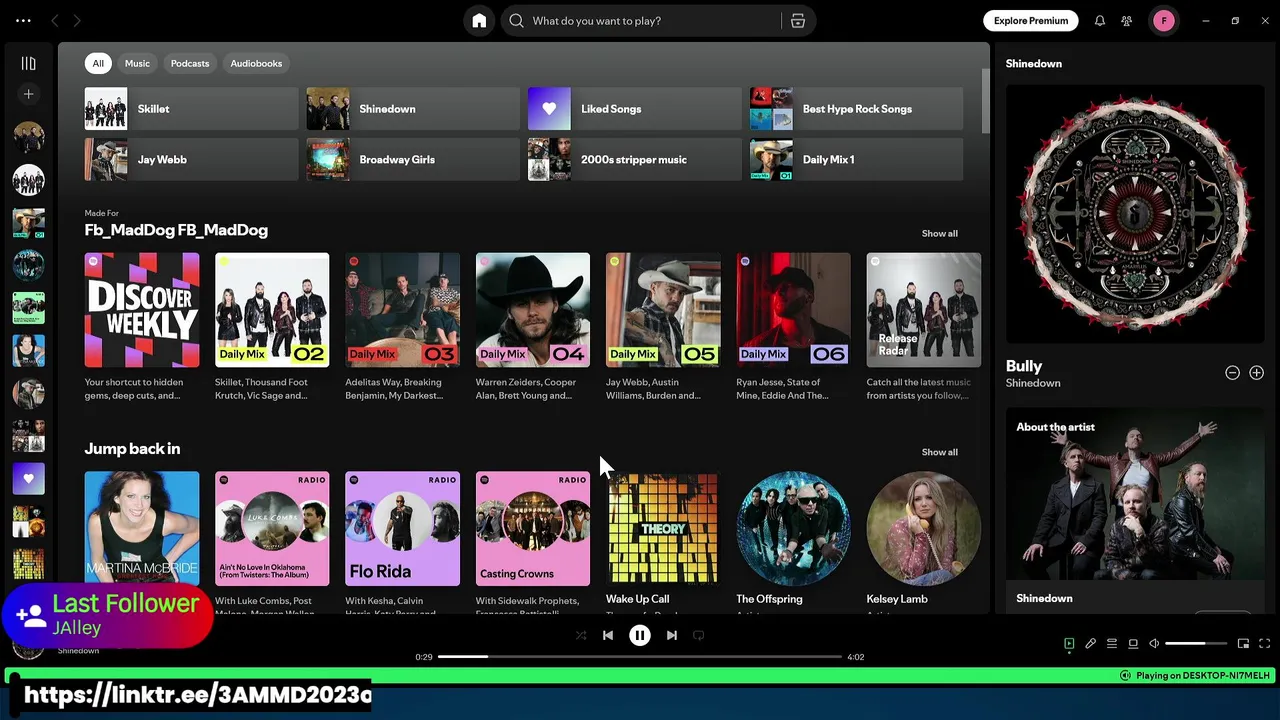The image size is (1280, 720).
Task: Open the Discover Weekly playlist card
Action: click(x=142, y=326)
